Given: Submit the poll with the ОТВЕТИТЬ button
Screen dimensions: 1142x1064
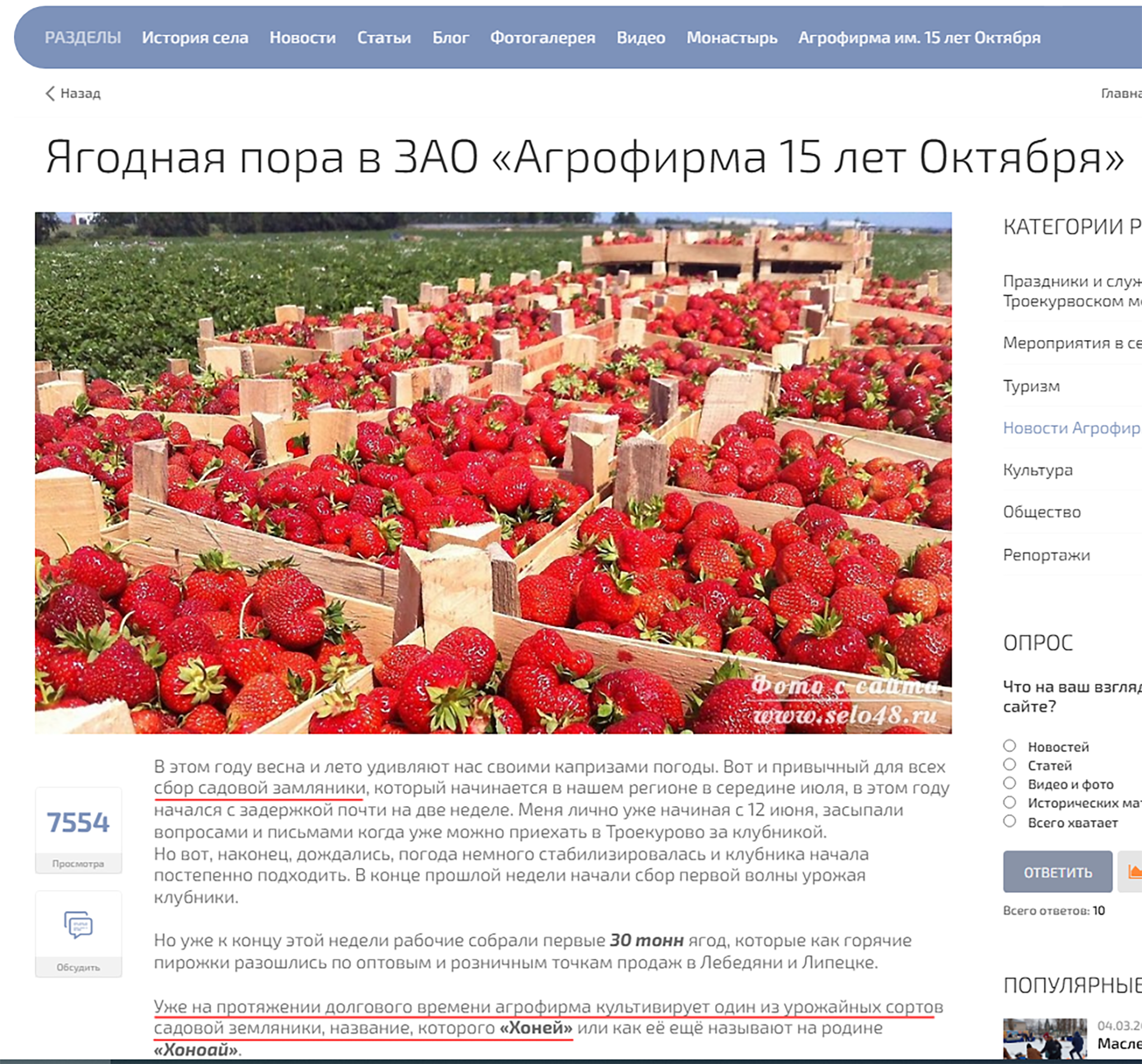Looking at the screenshot, I should pyautogui.click(x=1058, y=872).
